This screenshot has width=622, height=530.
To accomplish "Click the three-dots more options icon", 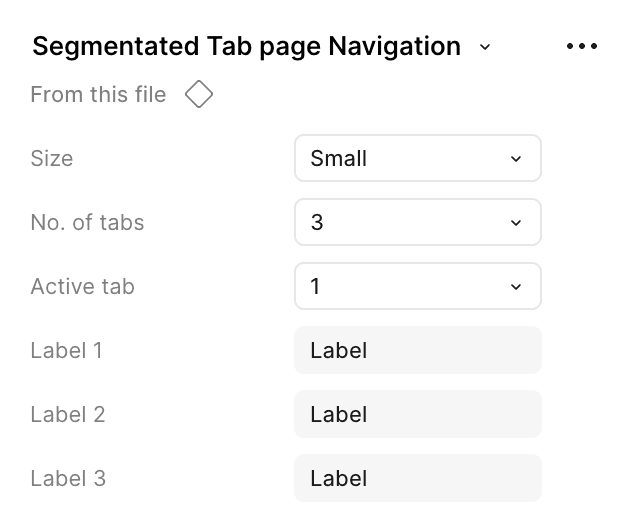I will [581, 46].
